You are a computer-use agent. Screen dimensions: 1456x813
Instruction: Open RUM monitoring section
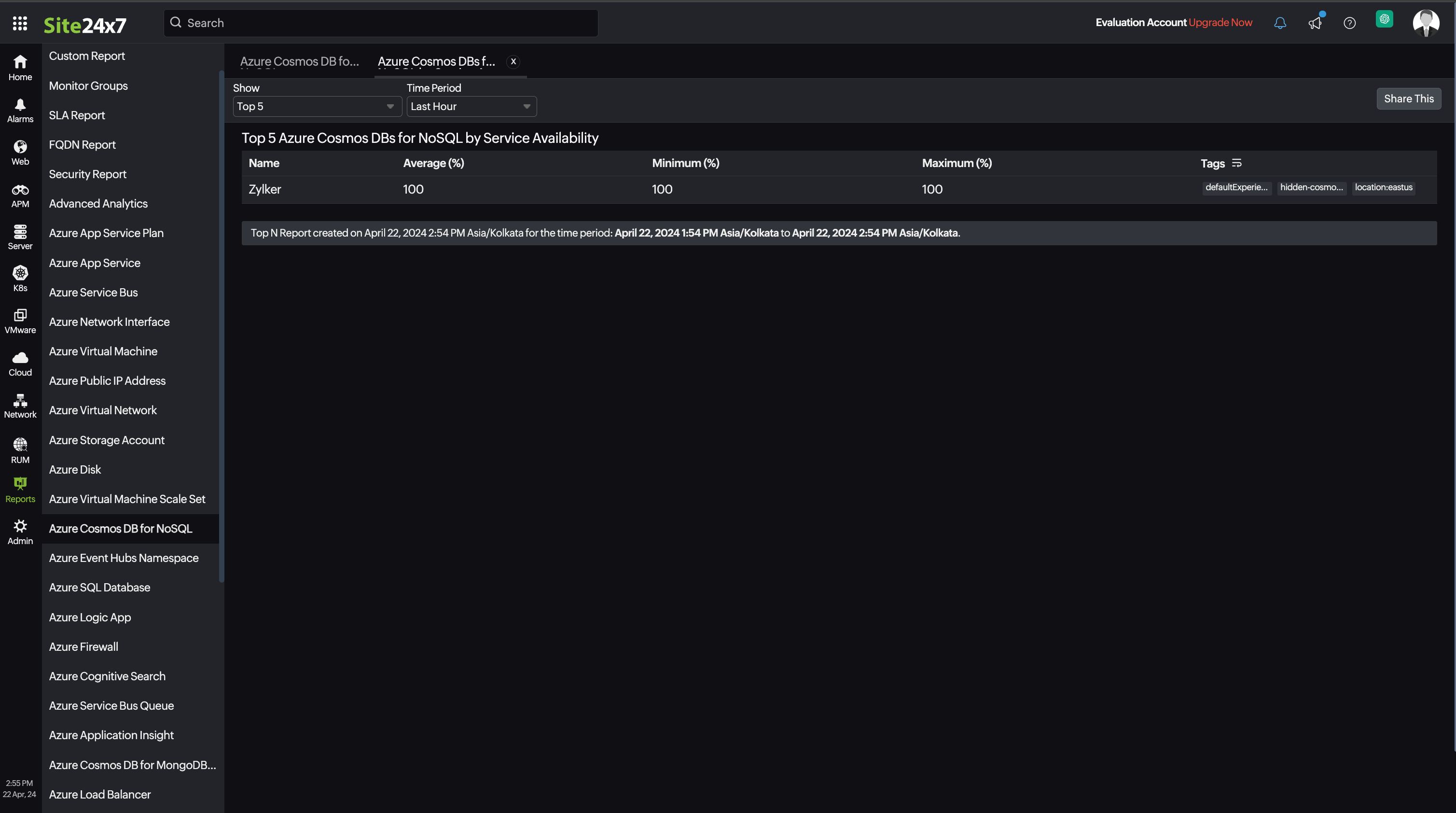(20, 450)
